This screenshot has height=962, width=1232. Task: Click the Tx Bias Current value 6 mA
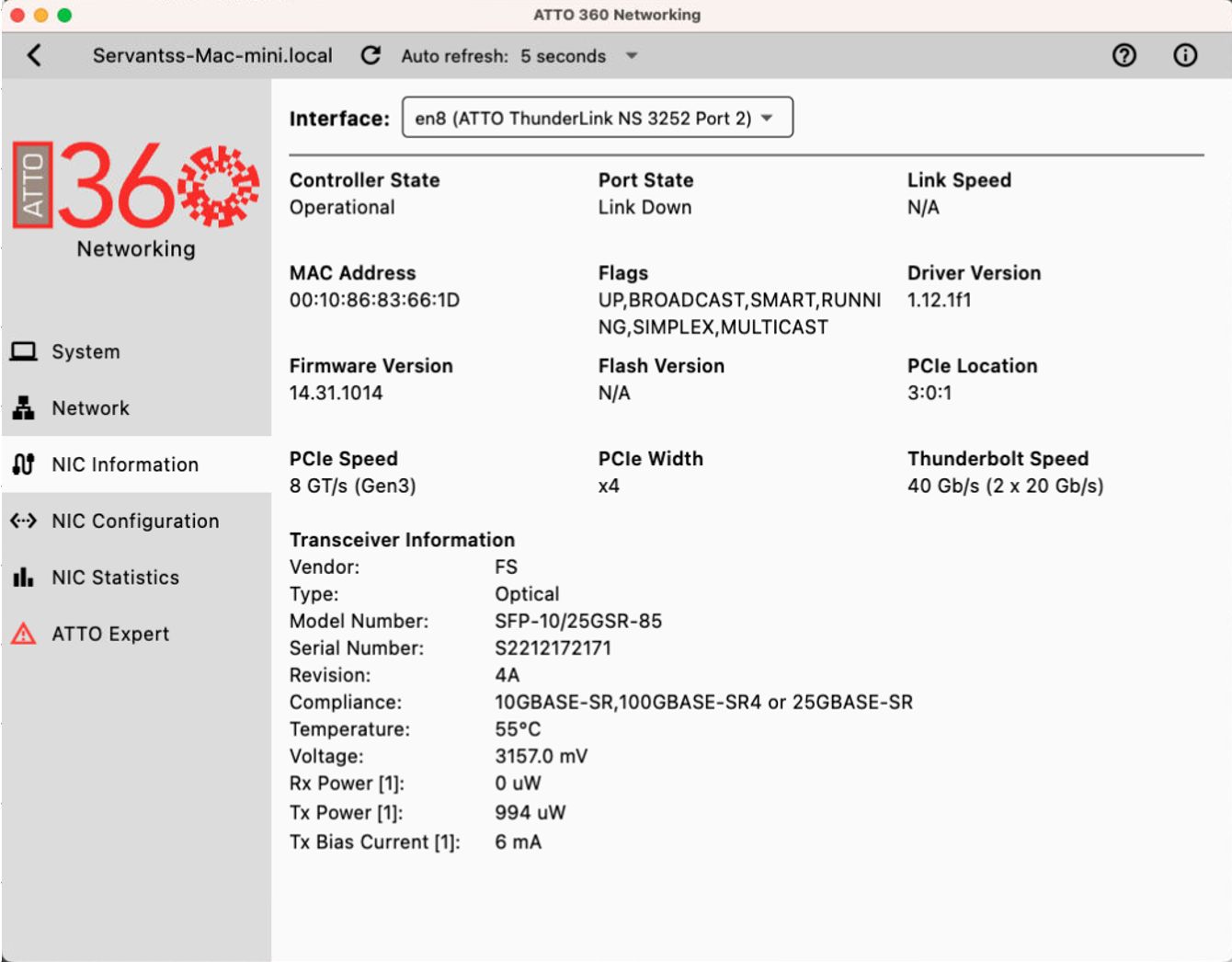point(518,842)
